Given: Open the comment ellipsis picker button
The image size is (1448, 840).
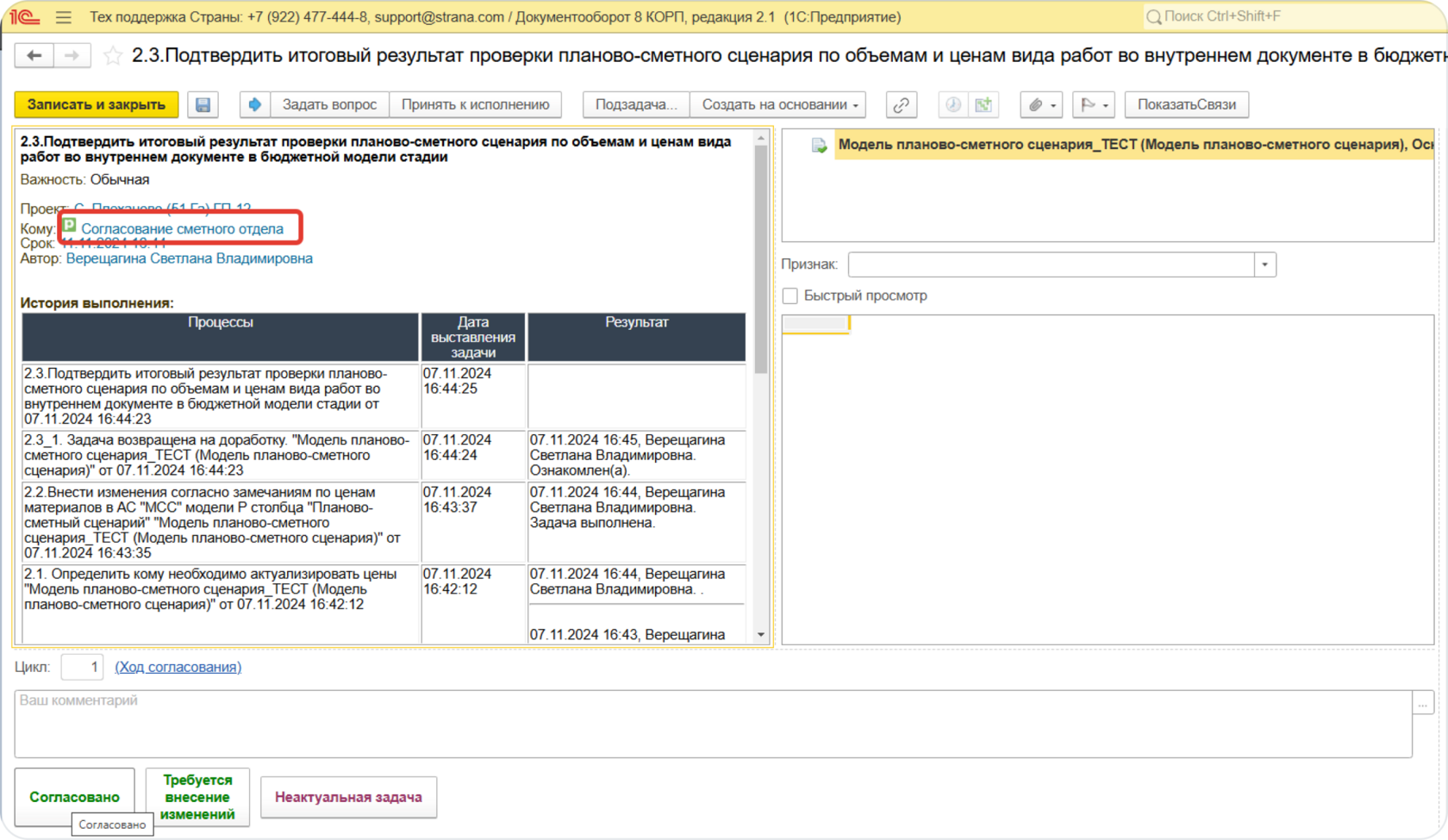Looking at the screenshot, I should click(x=1423, y=703).
